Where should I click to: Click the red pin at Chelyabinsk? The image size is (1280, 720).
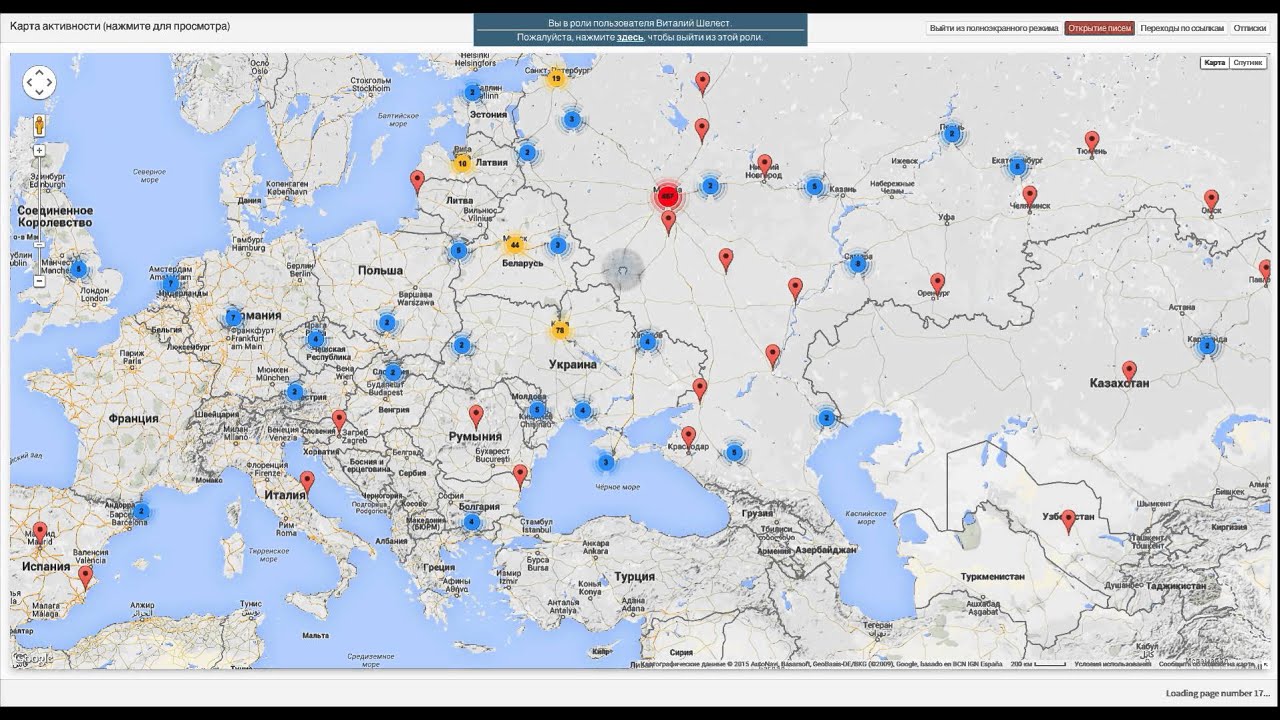point(1029,196)
